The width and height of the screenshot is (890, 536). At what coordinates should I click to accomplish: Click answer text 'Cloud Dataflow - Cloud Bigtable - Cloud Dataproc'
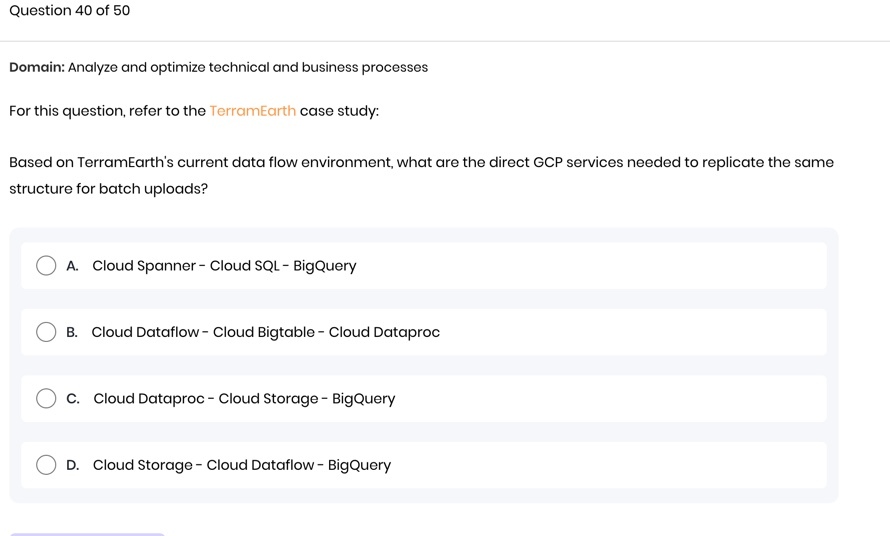266,332
